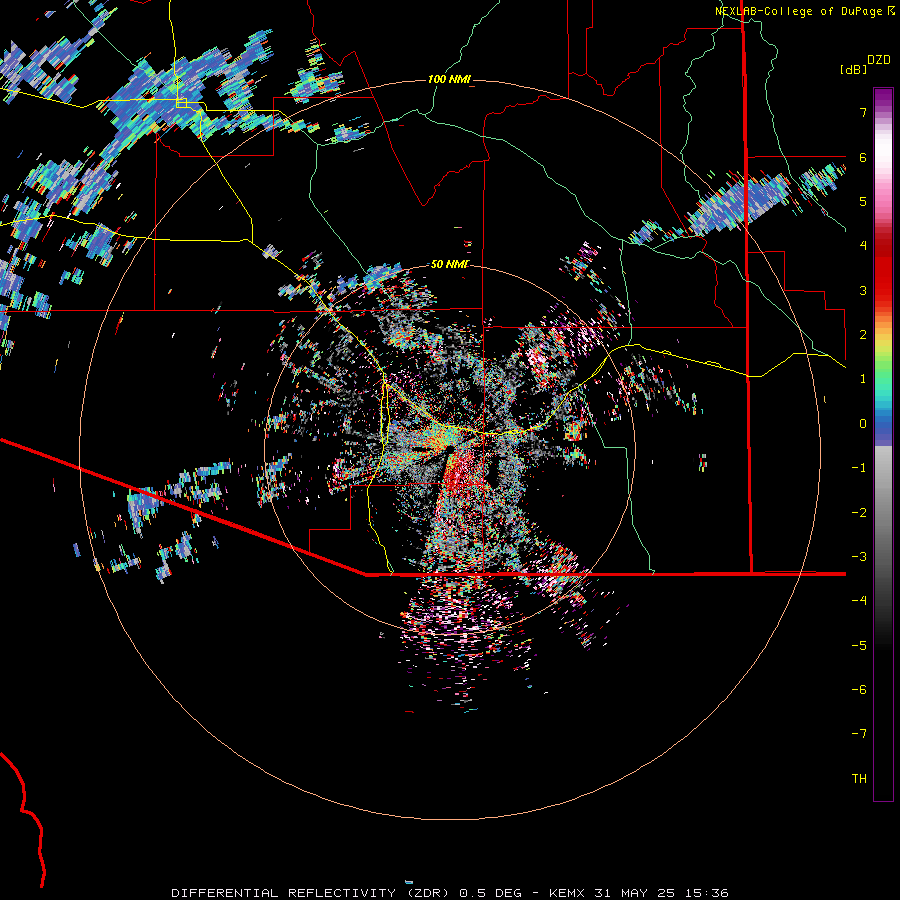This screenshot has height=900, width=900.
Task: Click the "50 NMI" range ring label
Action: [x=449, y=264]
